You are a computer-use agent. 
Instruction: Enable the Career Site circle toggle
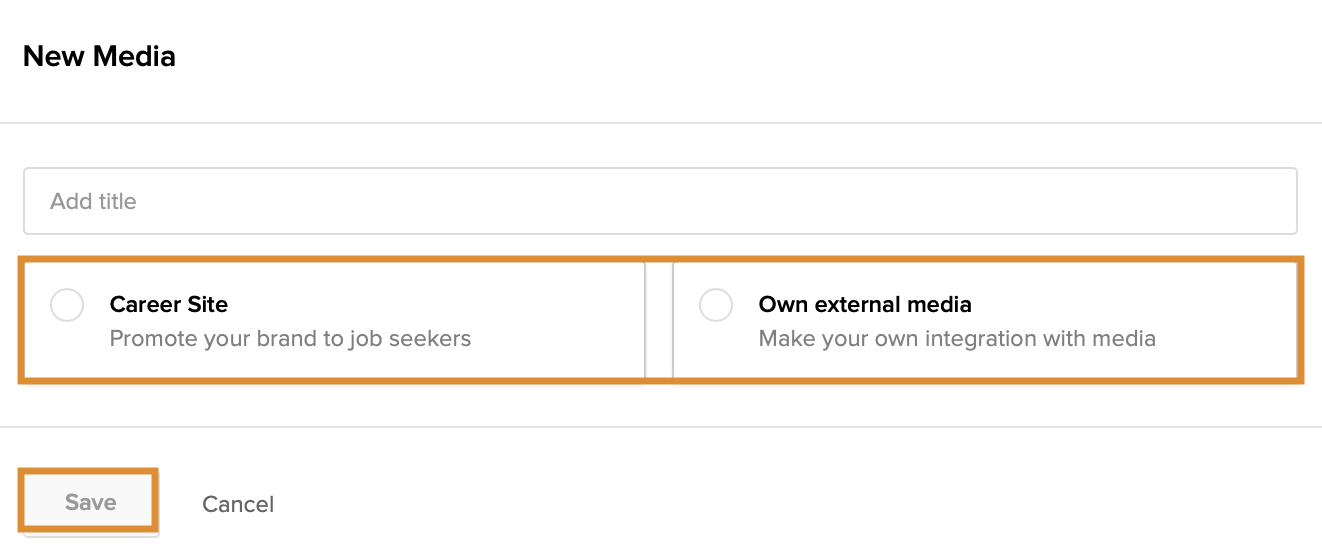tap(67, 305)
